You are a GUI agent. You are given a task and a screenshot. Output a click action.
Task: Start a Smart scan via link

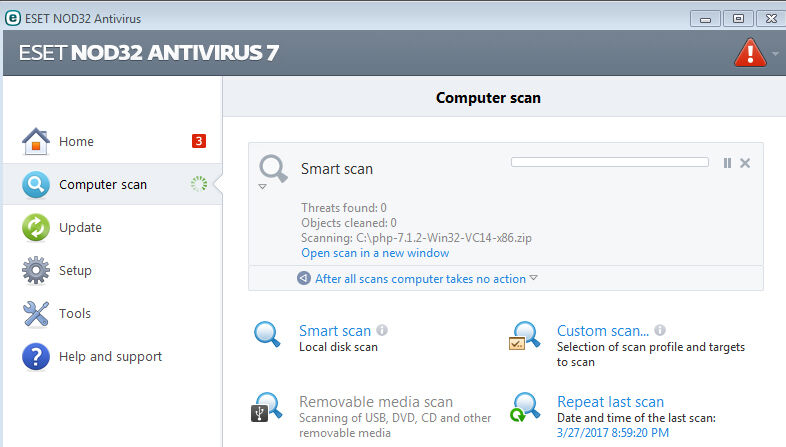click(x=335, y=331)
